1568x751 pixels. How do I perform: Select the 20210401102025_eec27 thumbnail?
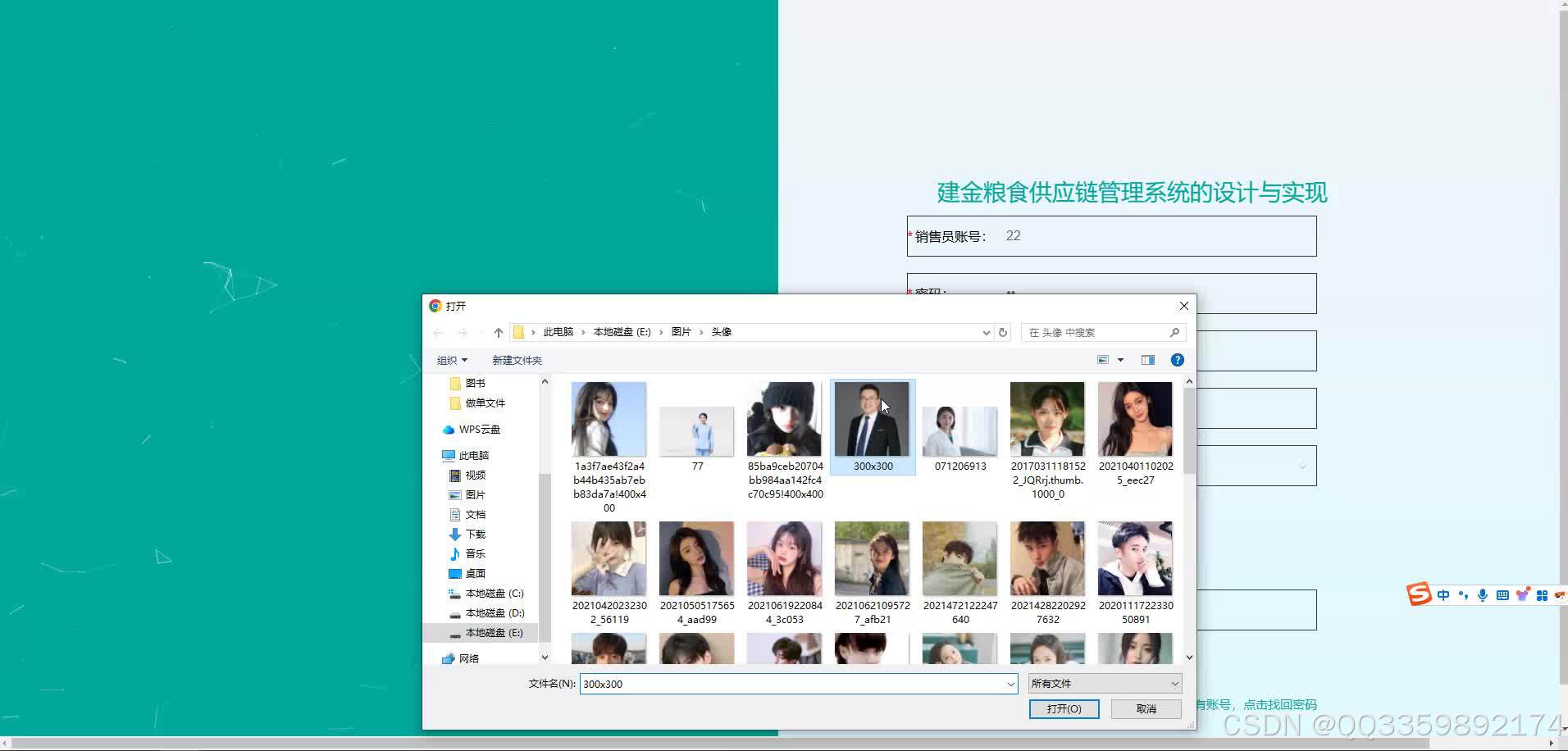(x=1135, y=419)
